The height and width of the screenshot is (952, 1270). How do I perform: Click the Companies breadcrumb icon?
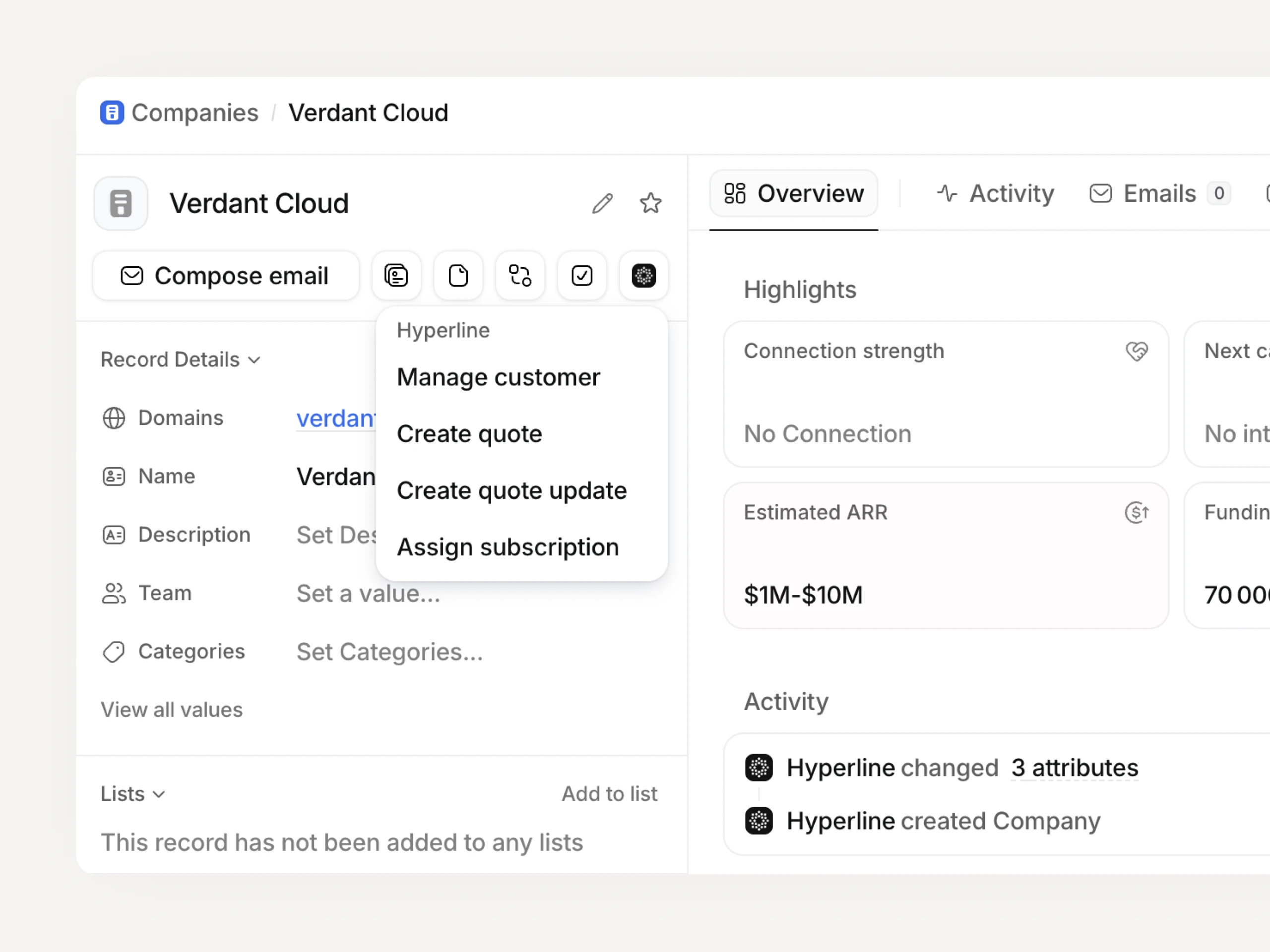point(112,113)
